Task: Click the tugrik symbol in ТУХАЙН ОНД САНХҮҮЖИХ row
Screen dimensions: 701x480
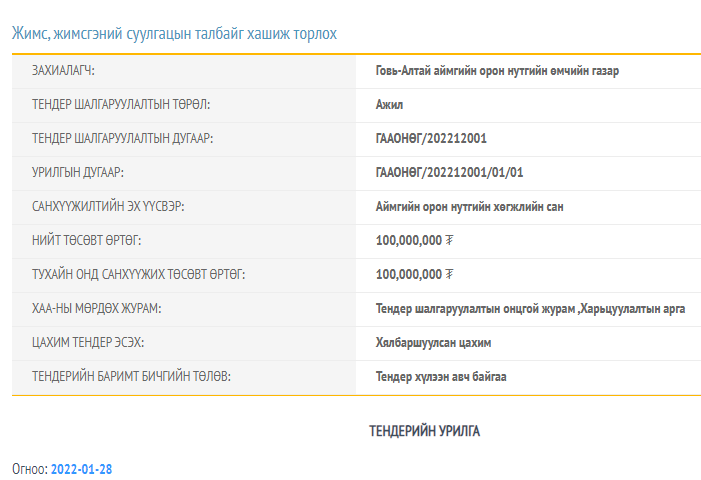Action: pos(450,274)
